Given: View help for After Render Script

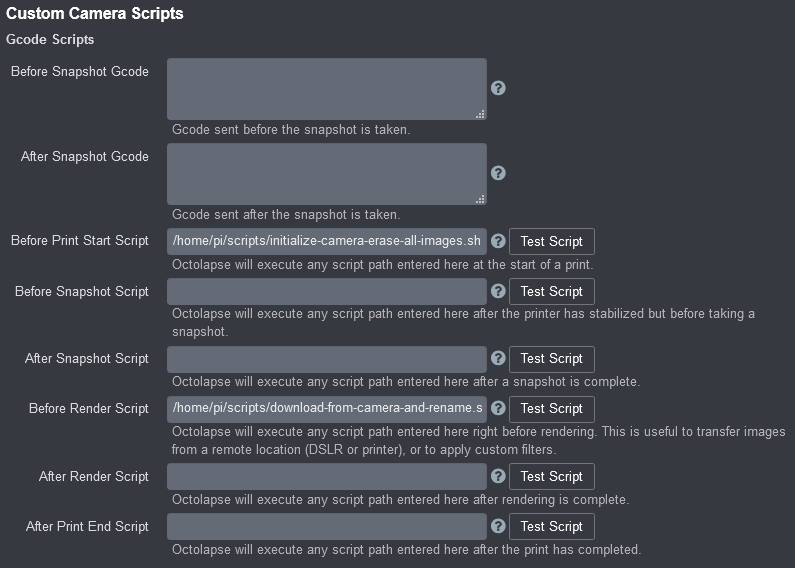Looking at the screenshot, I should (x=498, y=476).
